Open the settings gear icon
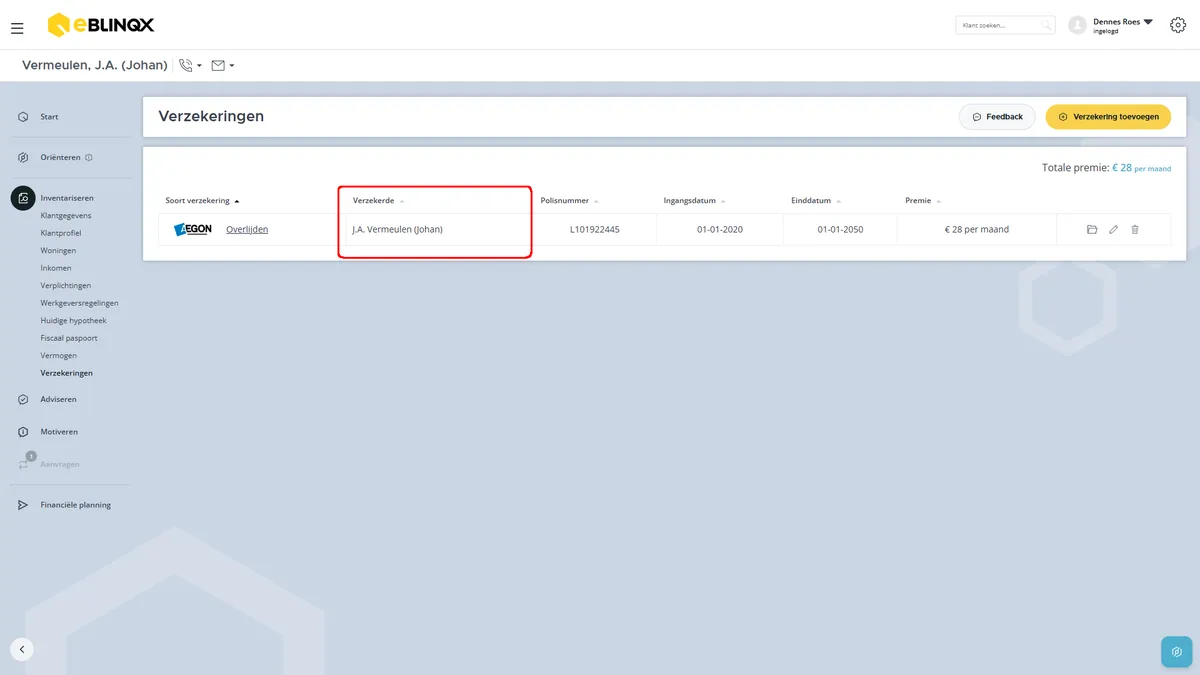This screenshot has width=1200, height=675. pyautogui.click(x=1177, y=25)
